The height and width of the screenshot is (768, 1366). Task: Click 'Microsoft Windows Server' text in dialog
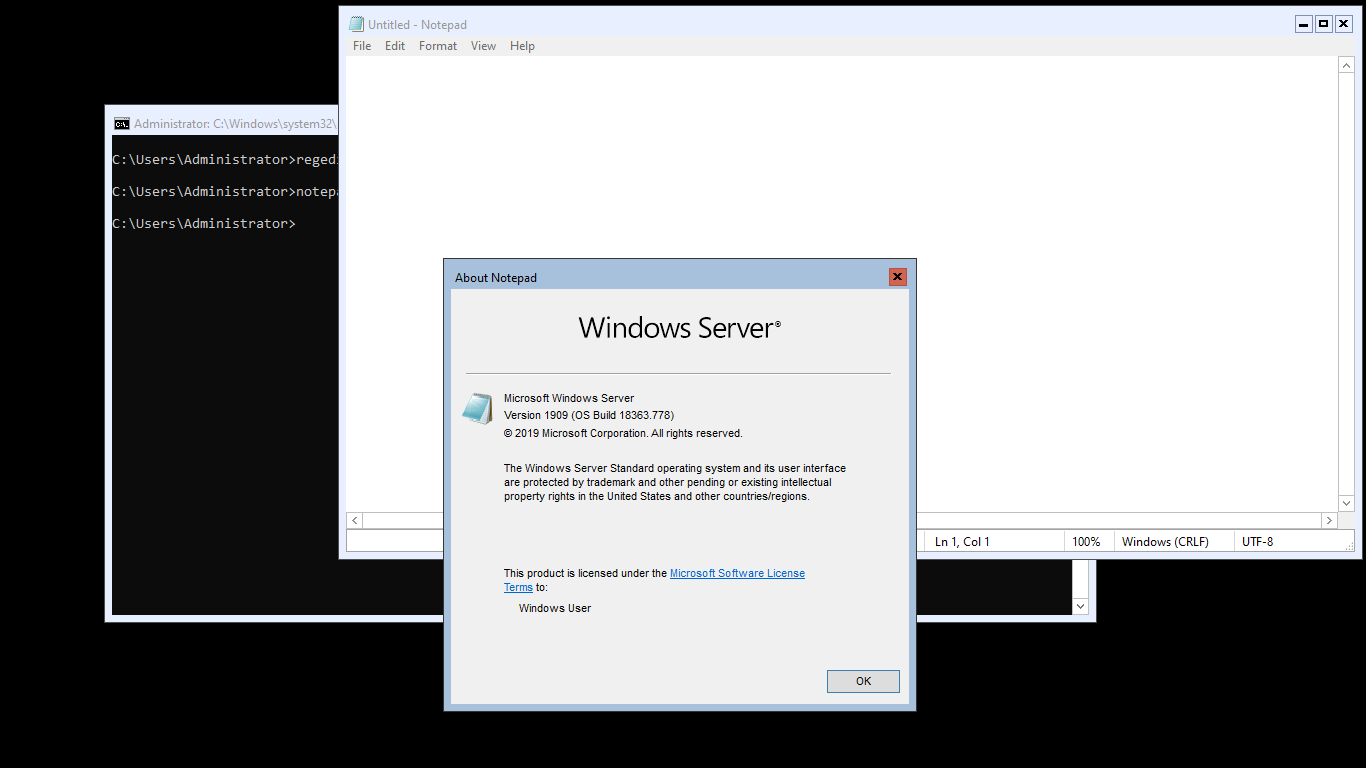pos(569,398)
